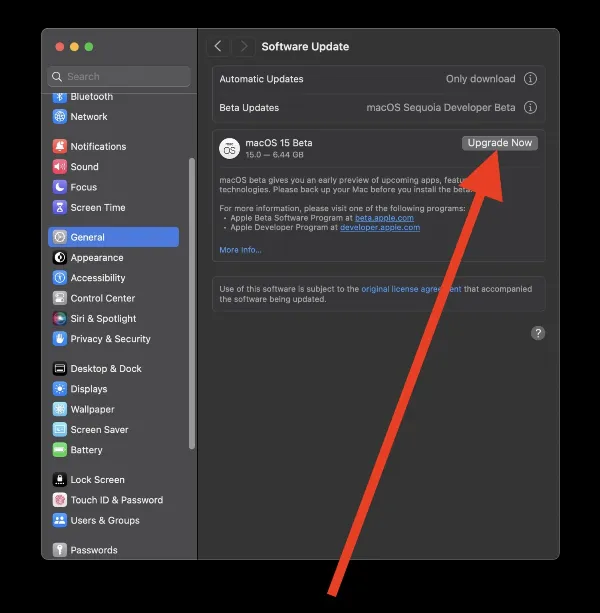The image size is (600, 613).
Task: Click the yellow minimize window button
Action: (74, 47)
